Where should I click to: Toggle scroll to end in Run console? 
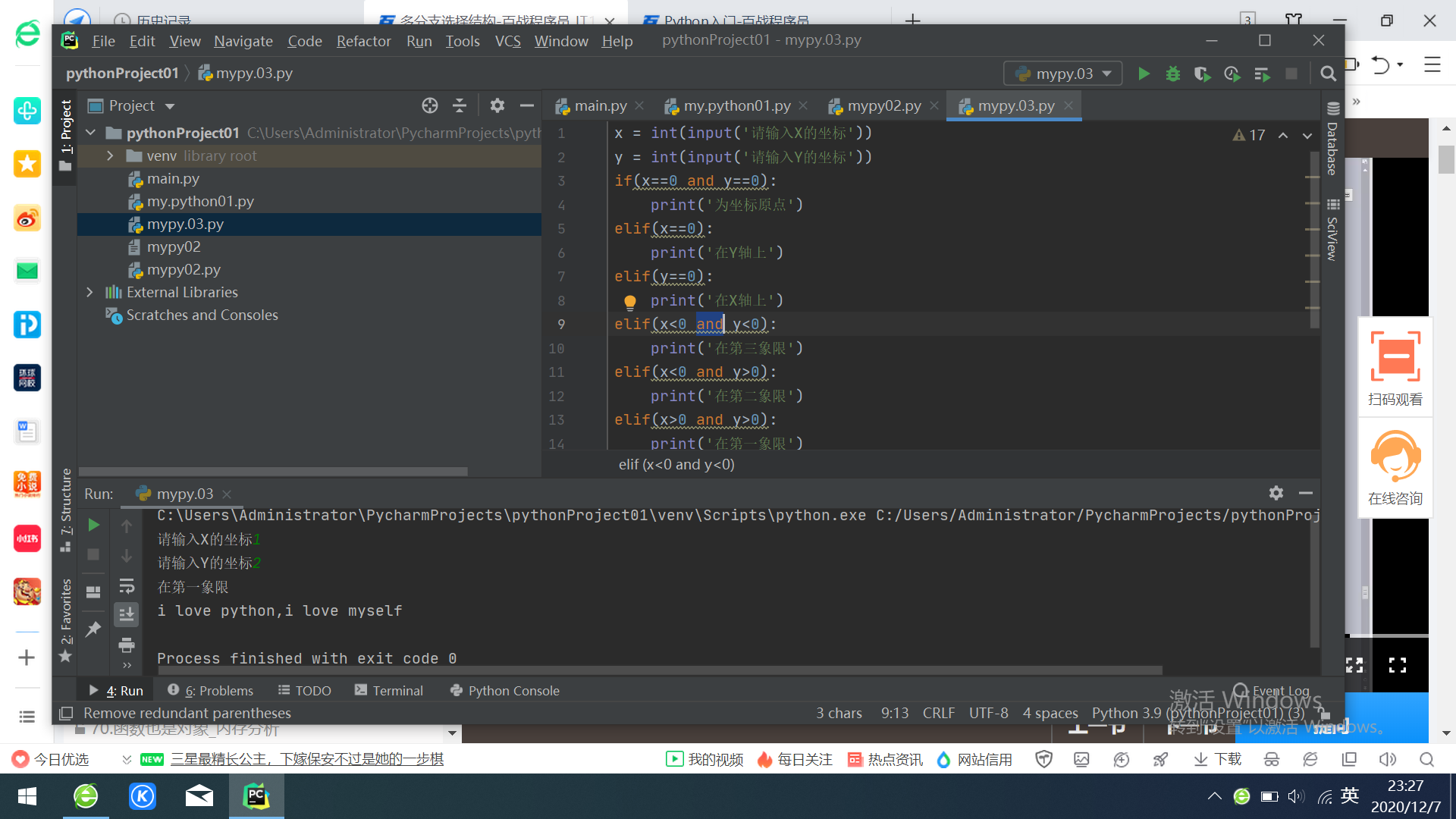click(x=127, y=614)
